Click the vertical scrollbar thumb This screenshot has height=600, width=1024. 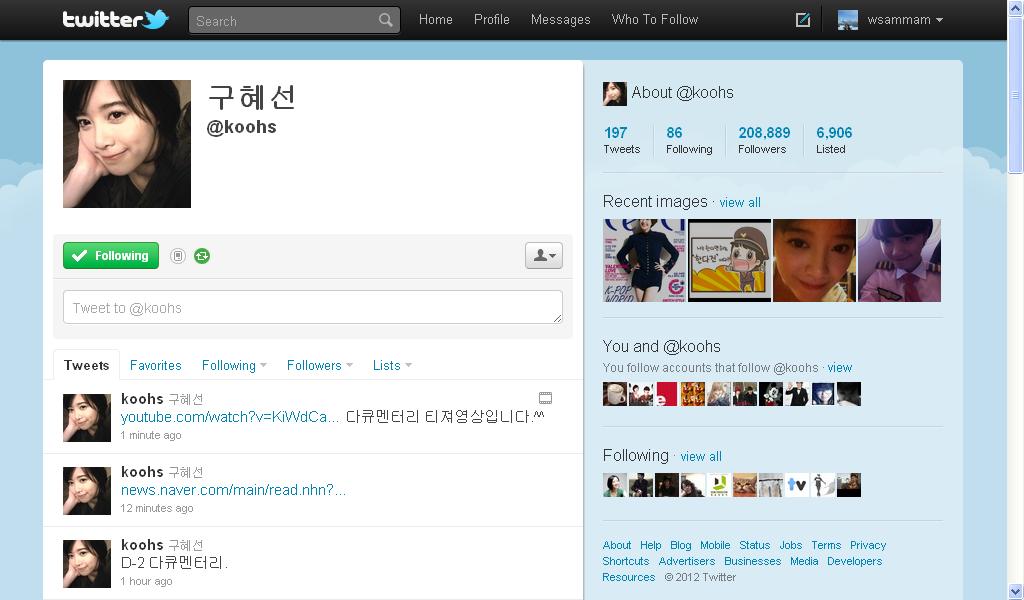coord(1016,95)
